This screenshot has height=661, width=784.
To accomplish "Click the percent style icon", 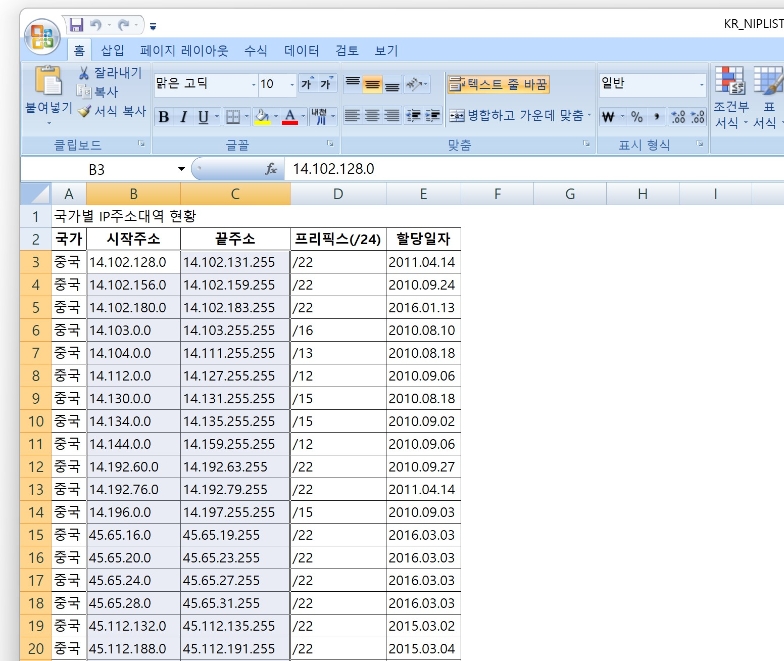I will pyautogui.click(x=636, y=117).
